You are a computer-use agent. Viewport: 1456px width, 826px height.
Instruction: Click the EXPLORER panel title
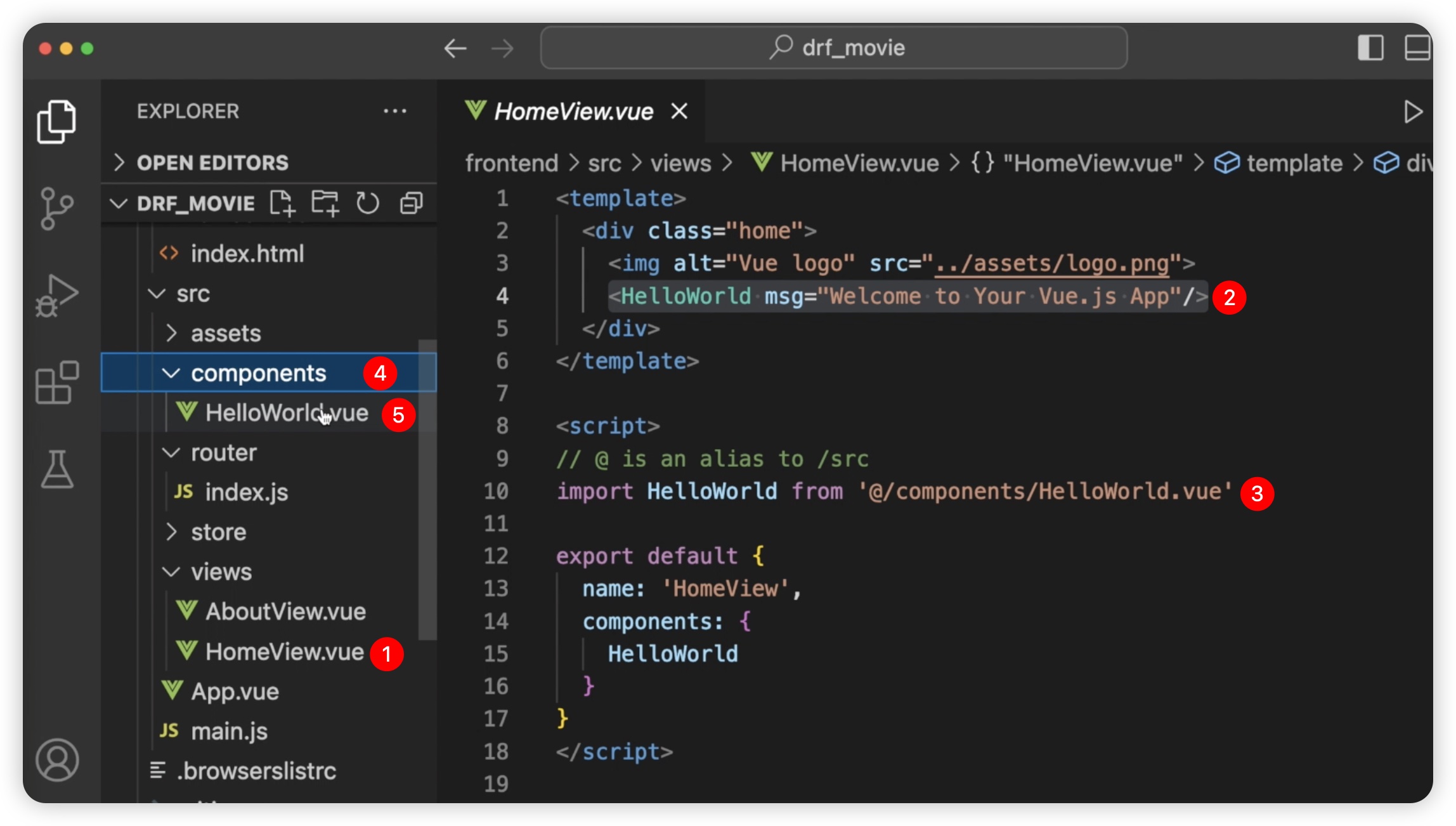point(188,111)
